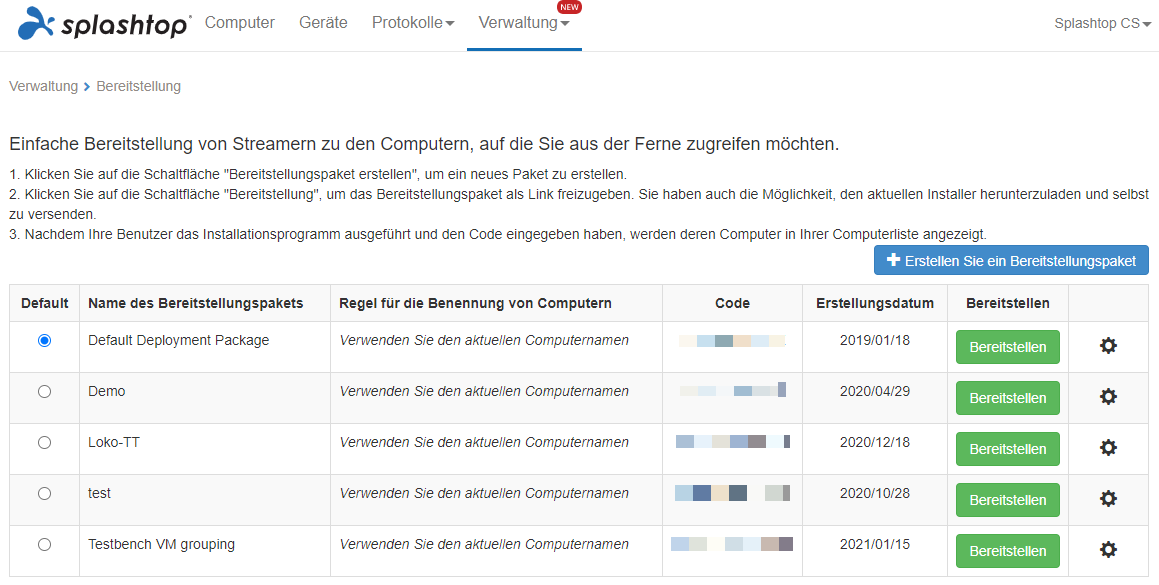Click the blurred code for Testbench VM grouping
Screen dimensions: 1159x585
[x=732, y=544]
